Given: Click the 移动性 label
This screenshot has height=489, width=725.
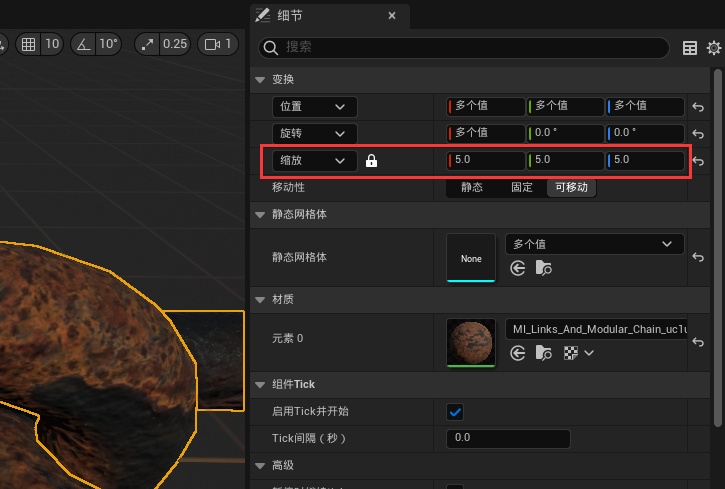Looking at the screenshot, I should 288,187.
